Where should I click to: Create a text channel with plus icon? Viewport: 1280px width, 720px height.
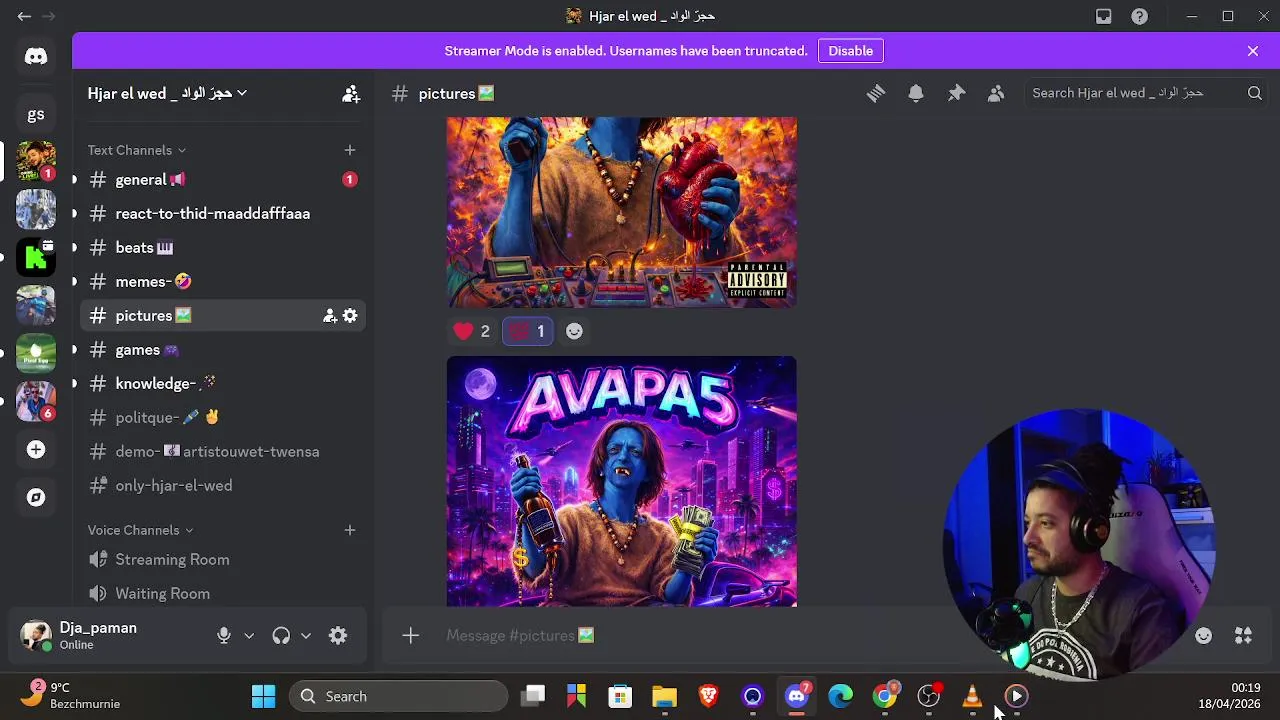click(350, 150)
